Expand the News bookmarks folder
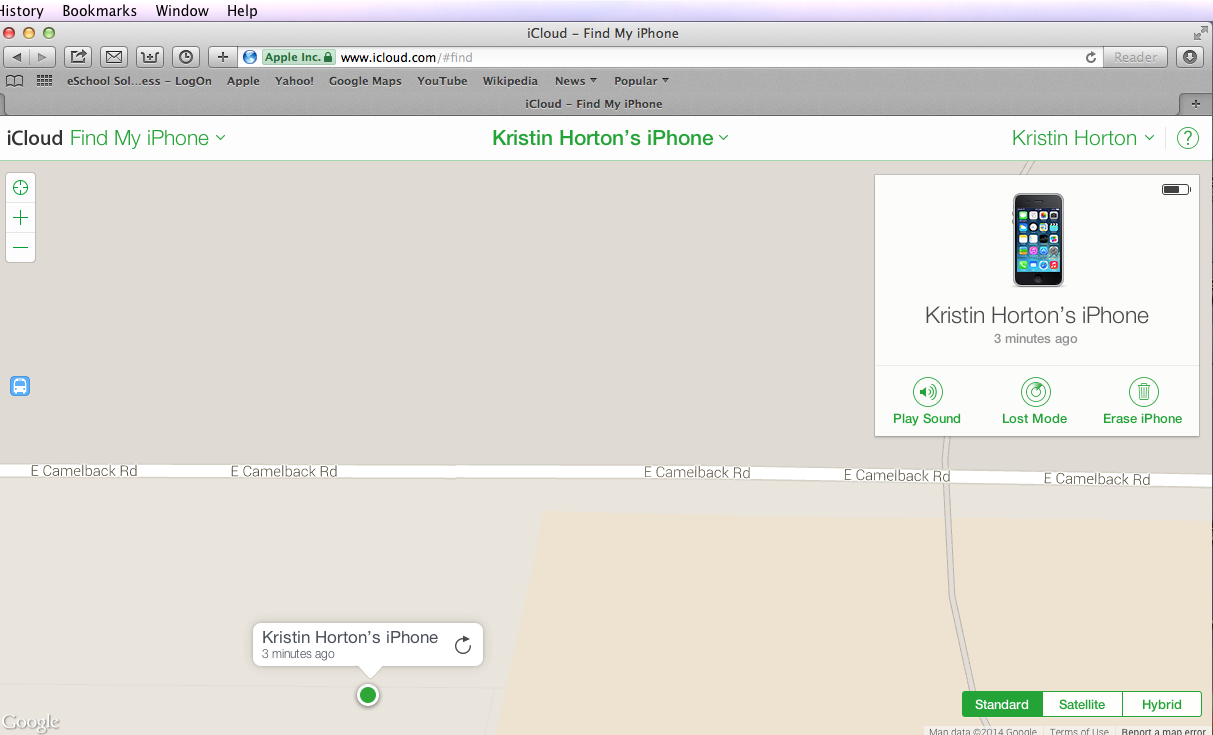Screen dimensions: 1213x735 point(576,81)
